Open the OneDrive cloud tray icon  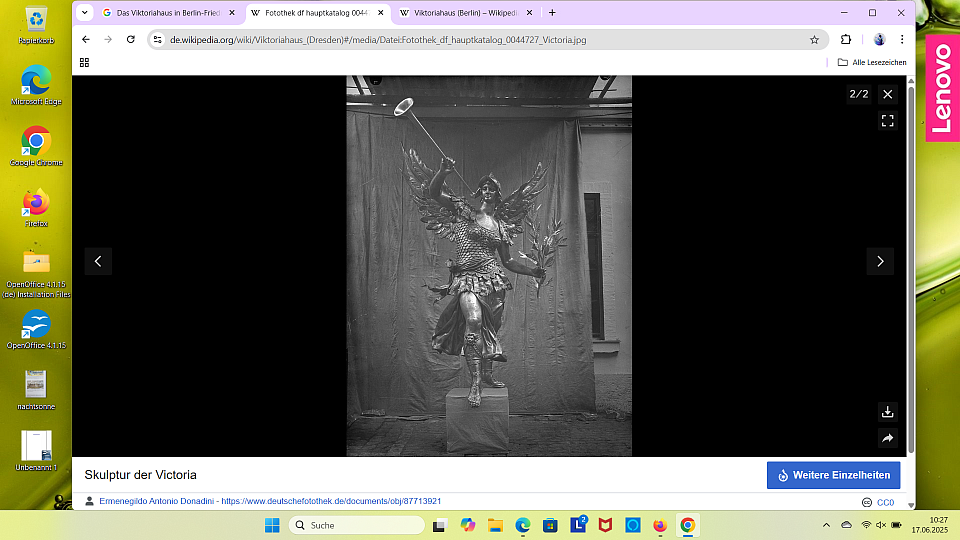846,525
